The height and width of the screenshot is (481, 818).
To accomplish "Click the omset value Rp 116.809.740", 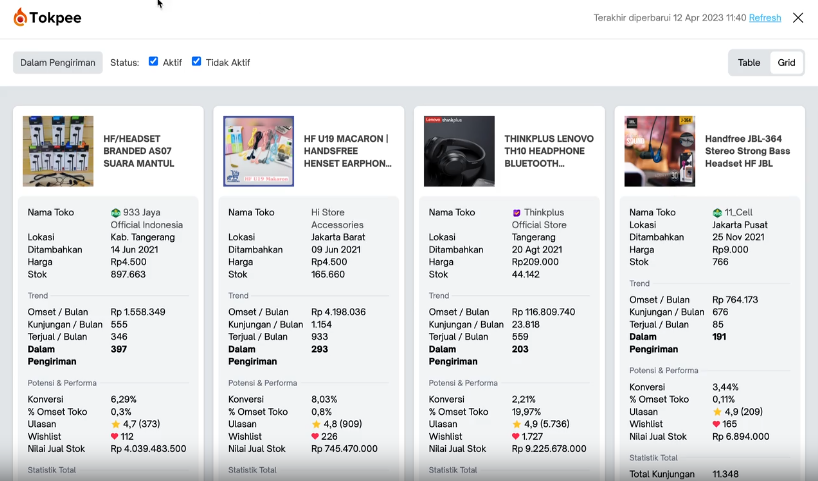I will point(543,312).
